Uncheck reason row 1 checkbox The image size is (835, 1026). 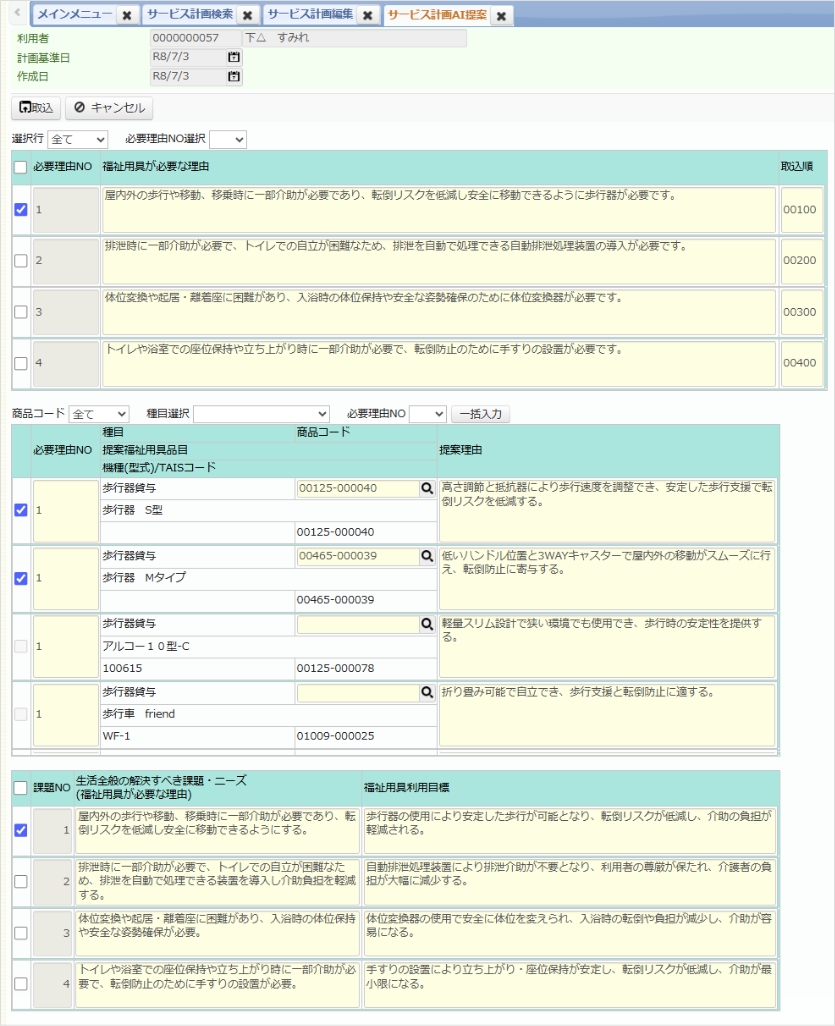21,209
